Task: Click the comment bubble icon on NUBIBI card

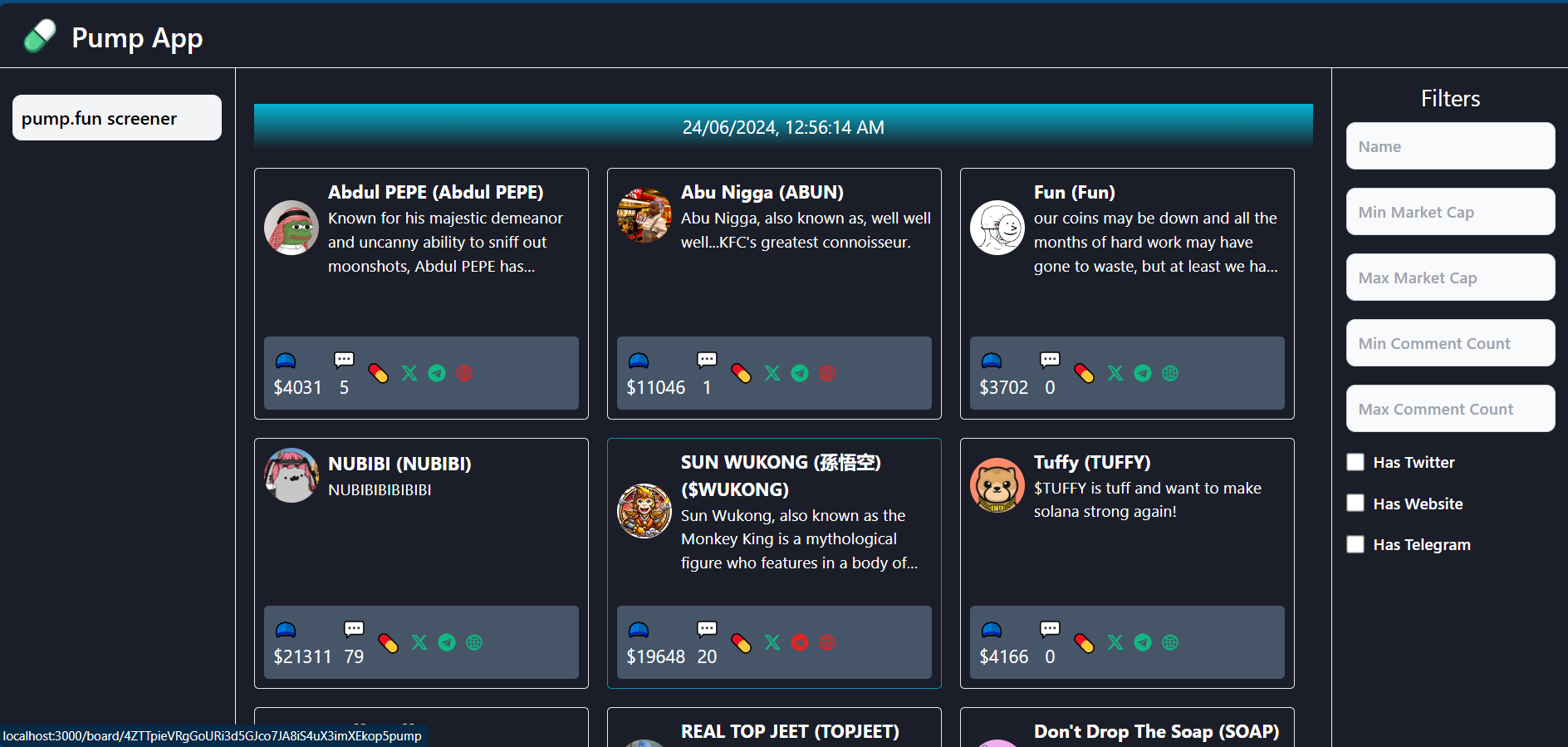Action: 354,629
